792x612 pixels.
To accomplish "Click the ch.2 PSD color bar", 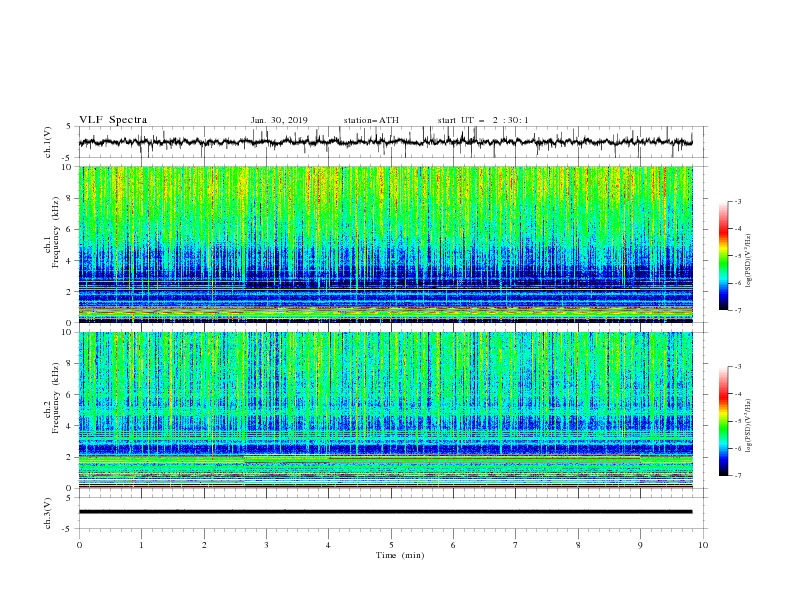I will [x=723, y=421].
